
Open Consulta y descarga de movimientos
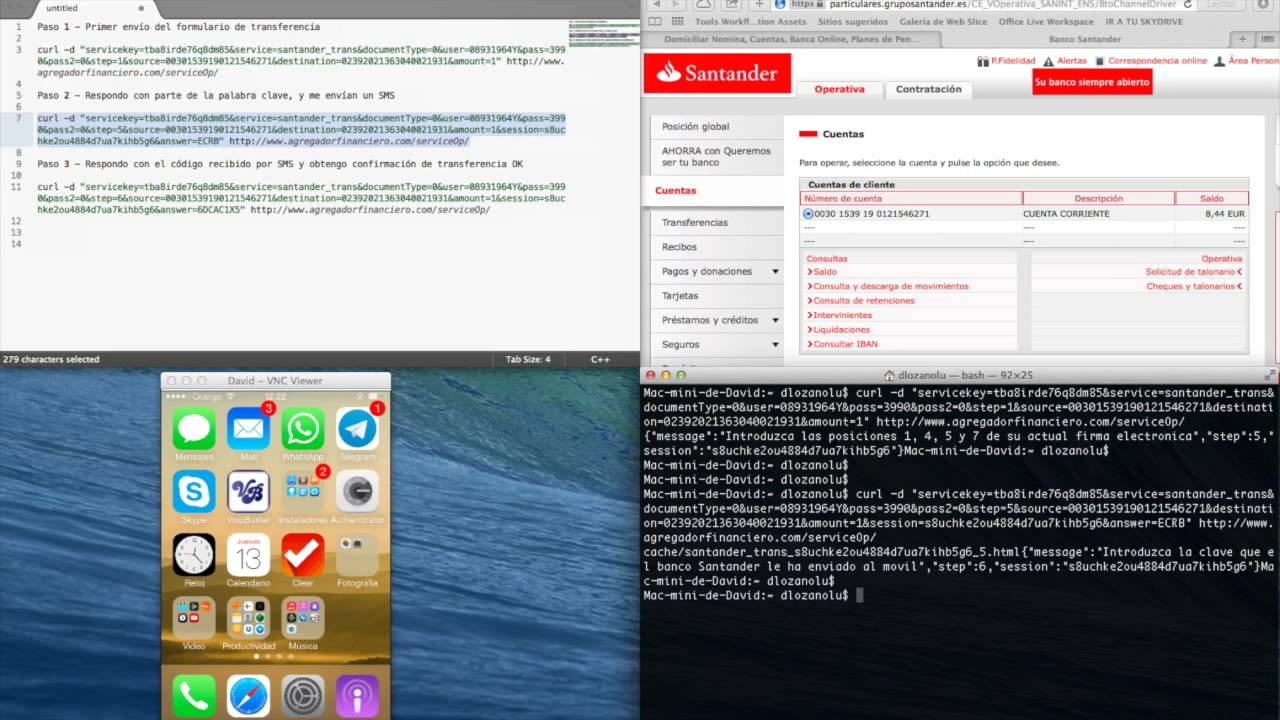click(x=890, y=286)
